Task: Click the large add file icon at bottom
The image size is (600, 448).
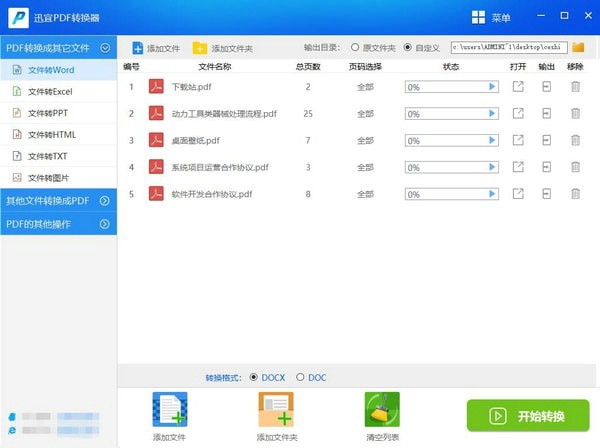Action: pos(169,411)
